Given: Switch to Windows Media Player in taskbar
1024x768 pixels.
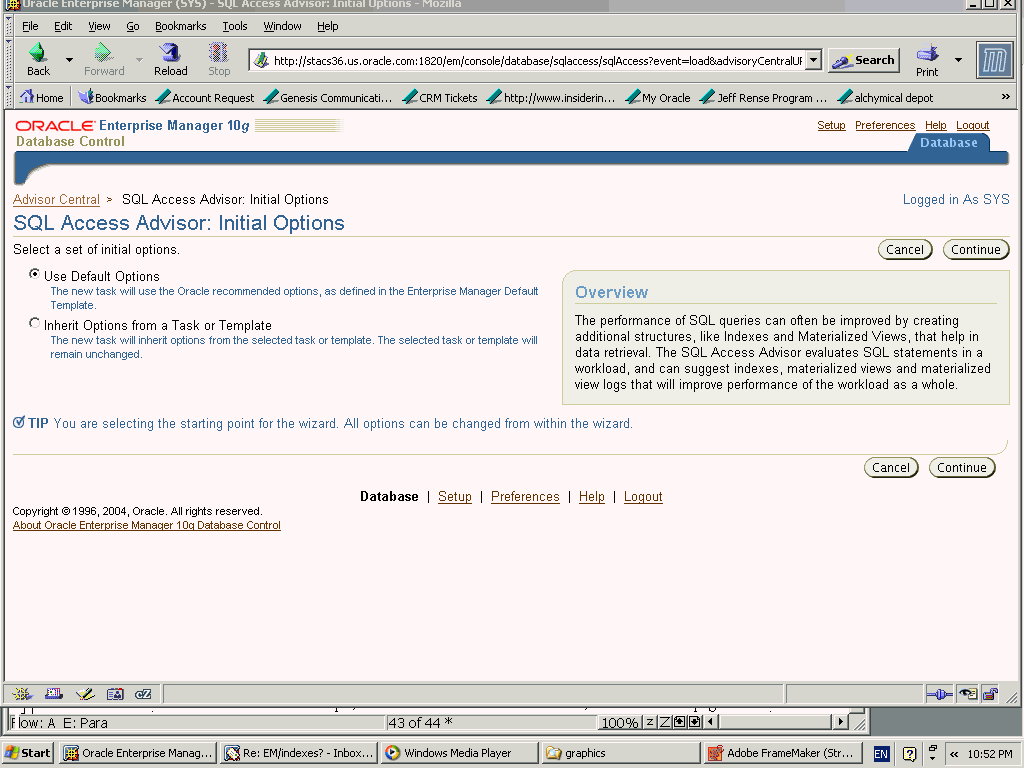Looking at the screenshot, I should pyautogui.click(x=458, y=753).
